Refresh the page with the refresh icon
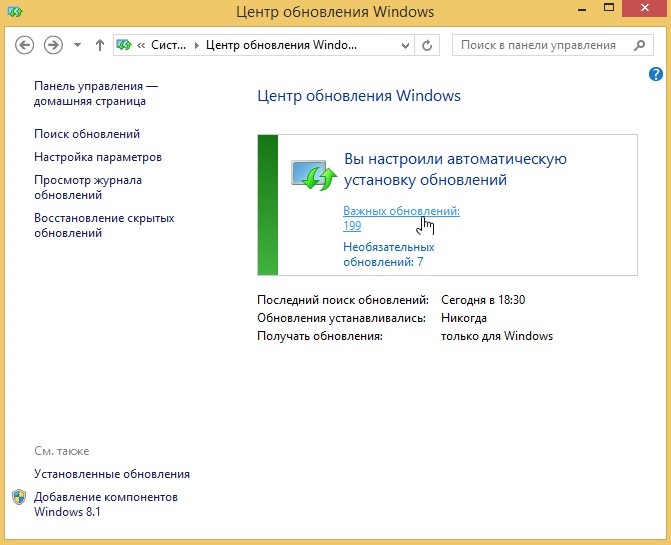This screenshot has height=545, width=671. tap(427, 45)
